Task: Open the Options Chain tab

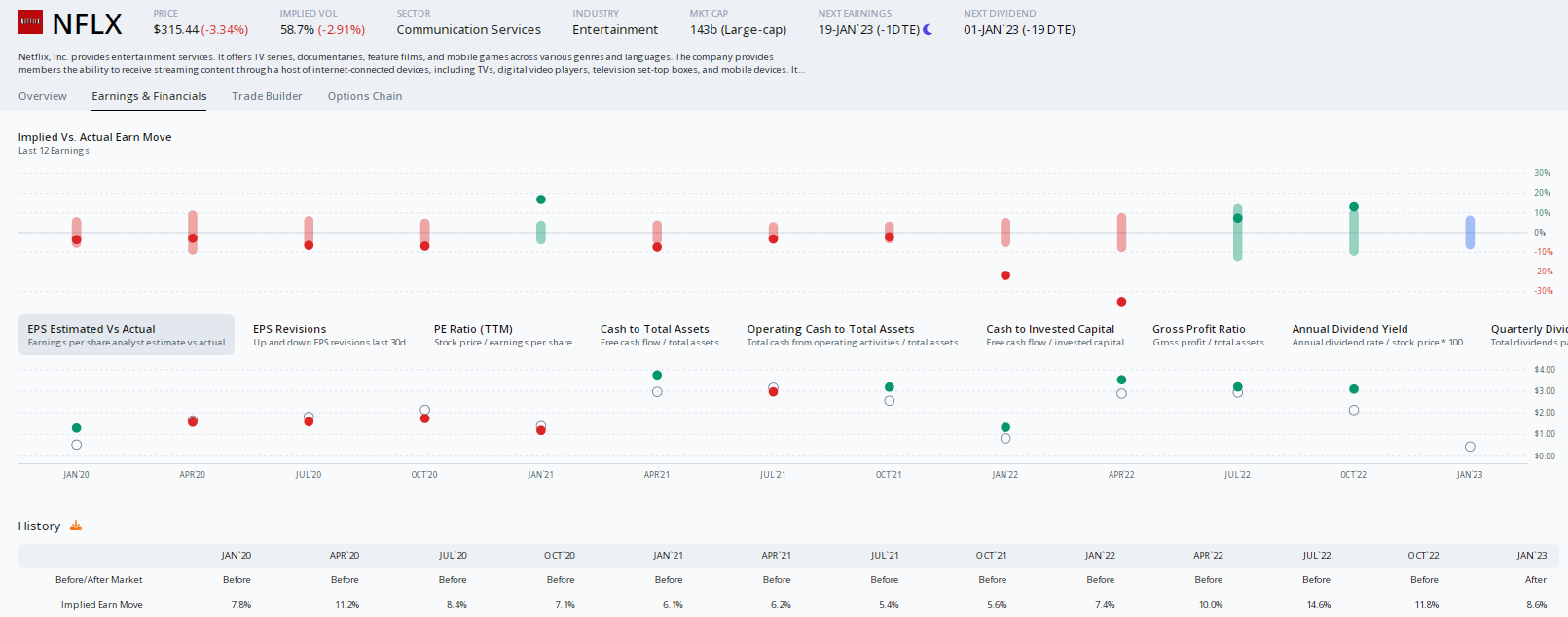Action: [x=365, y=96]
